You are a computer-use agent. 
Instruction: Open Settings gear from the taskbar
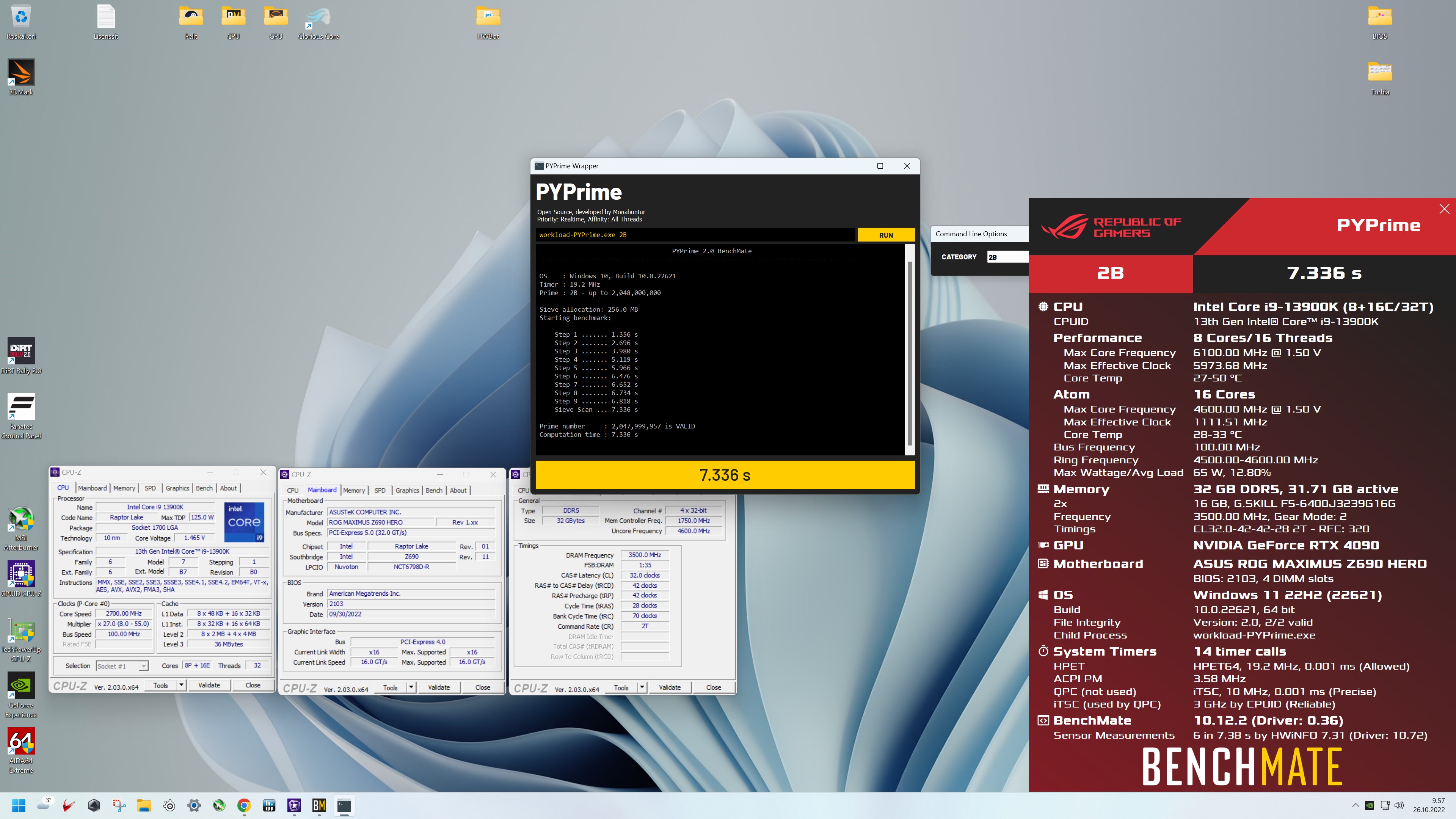(194, 805)
